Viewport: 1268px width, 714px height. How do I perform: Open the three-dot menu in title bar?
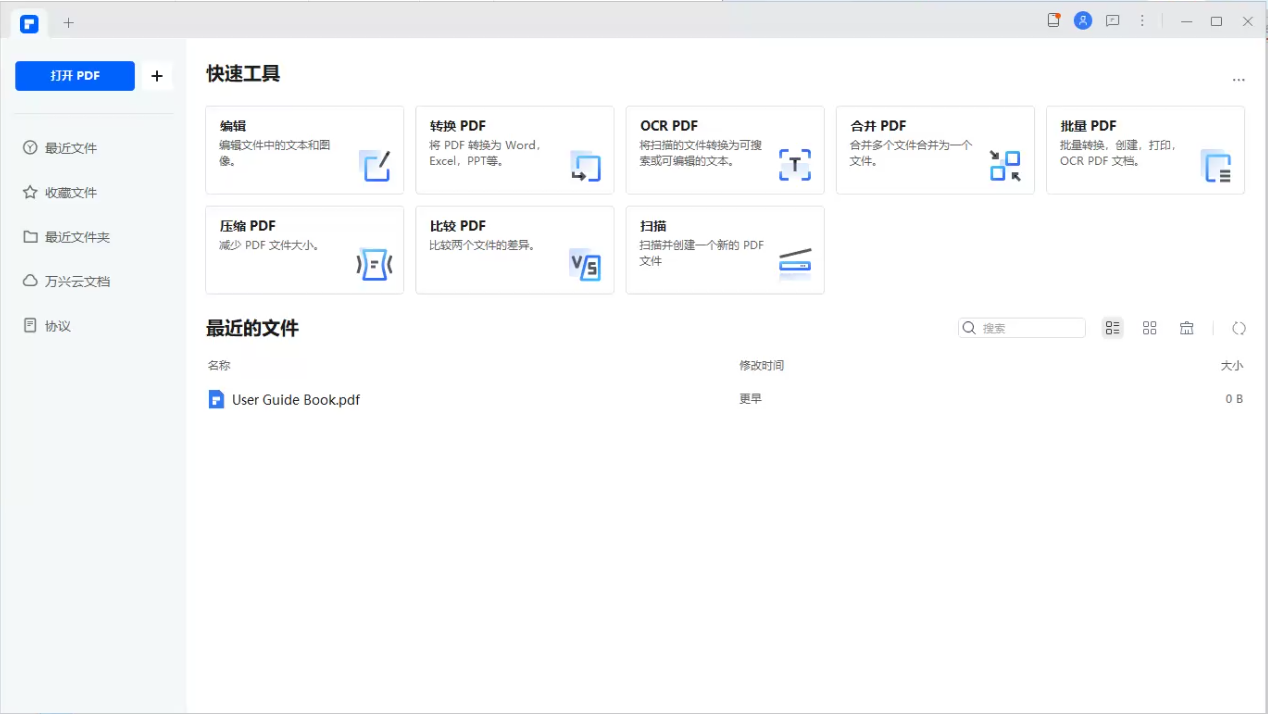tap(1142, 20)
